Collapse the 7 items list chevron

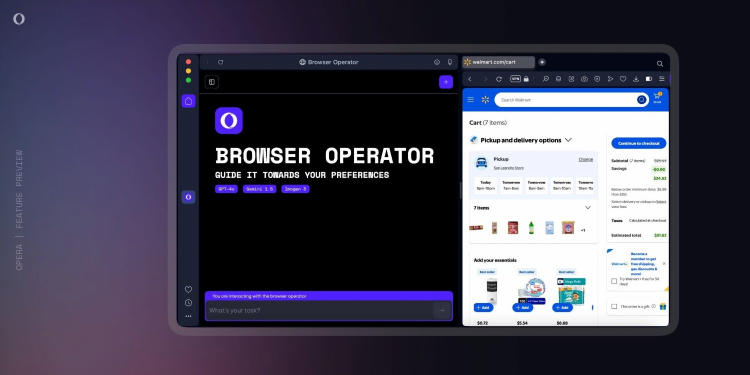pos(588,208)
